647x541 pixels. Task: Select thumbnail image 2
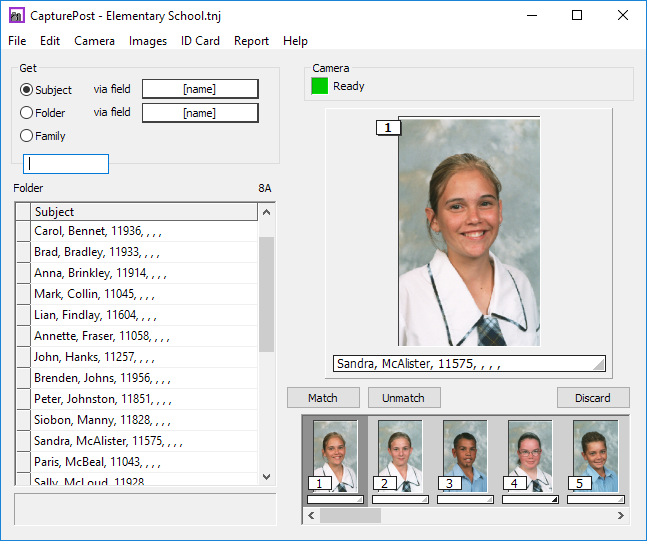click(400, 456)
